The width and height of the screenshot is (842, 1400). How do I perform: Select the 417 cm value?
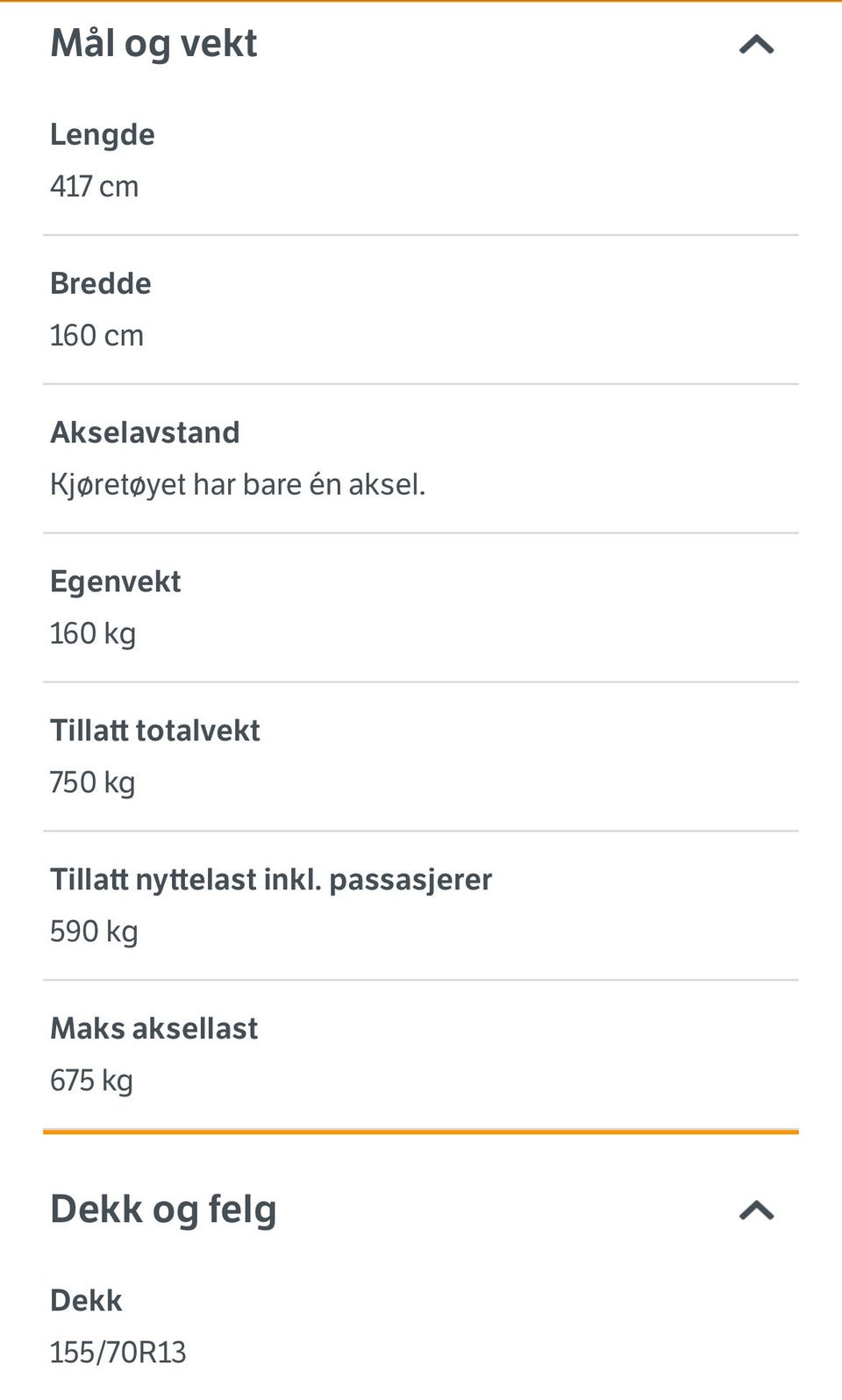point(94,186)
